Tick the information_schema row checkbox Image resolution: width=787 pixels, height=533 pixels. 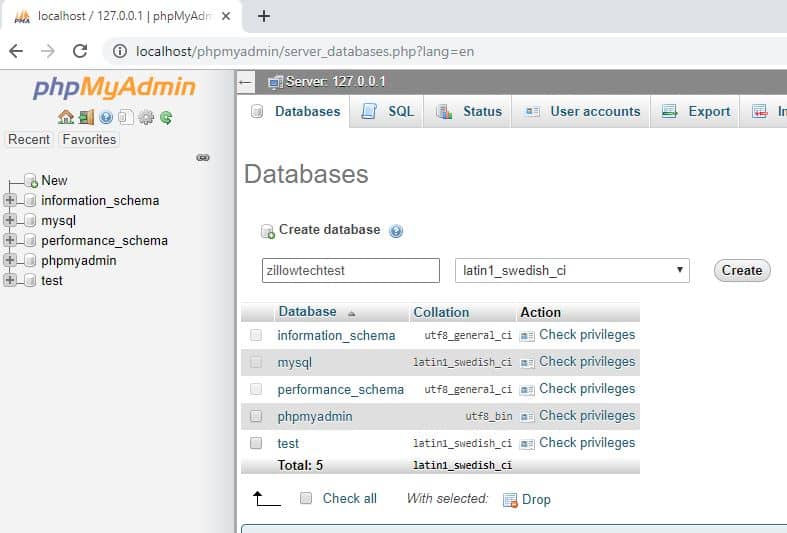256,335
